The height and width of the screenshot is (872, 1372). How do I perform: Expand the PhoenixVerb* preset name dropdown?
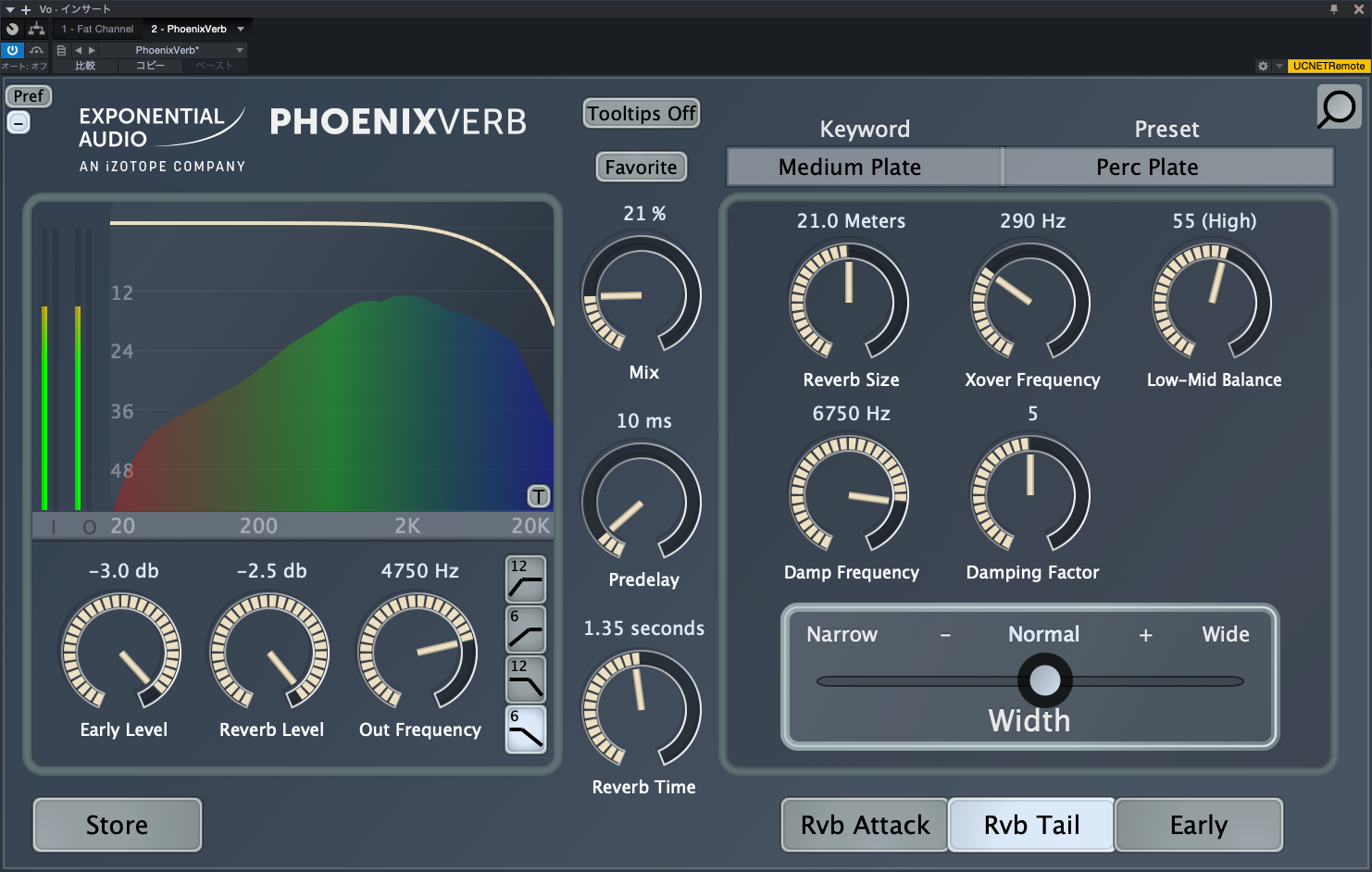click(240, 50)
